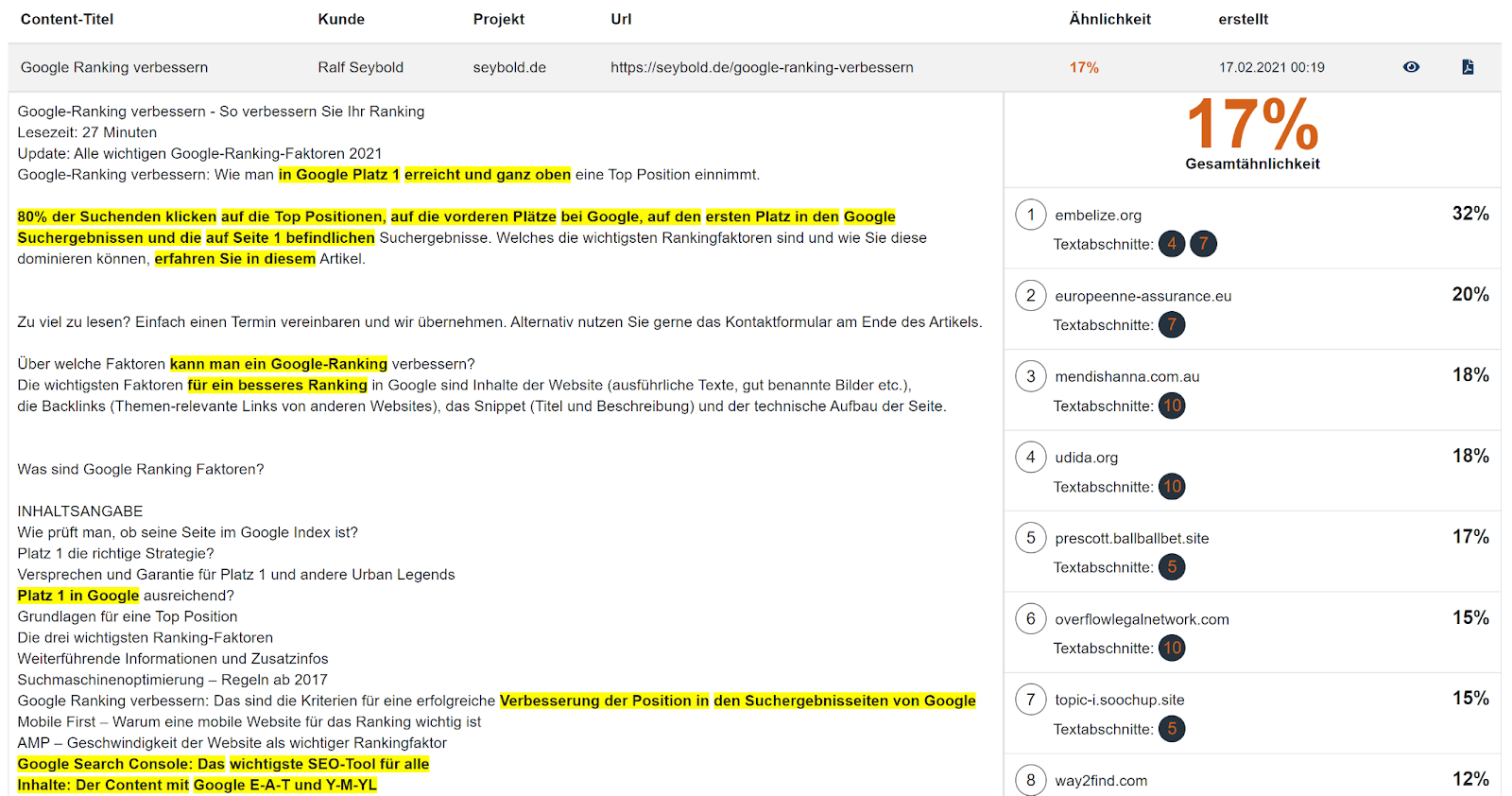The image size is (1512, 796).
Task: Sort by the erstellt column header
Action: [1244, 19]
